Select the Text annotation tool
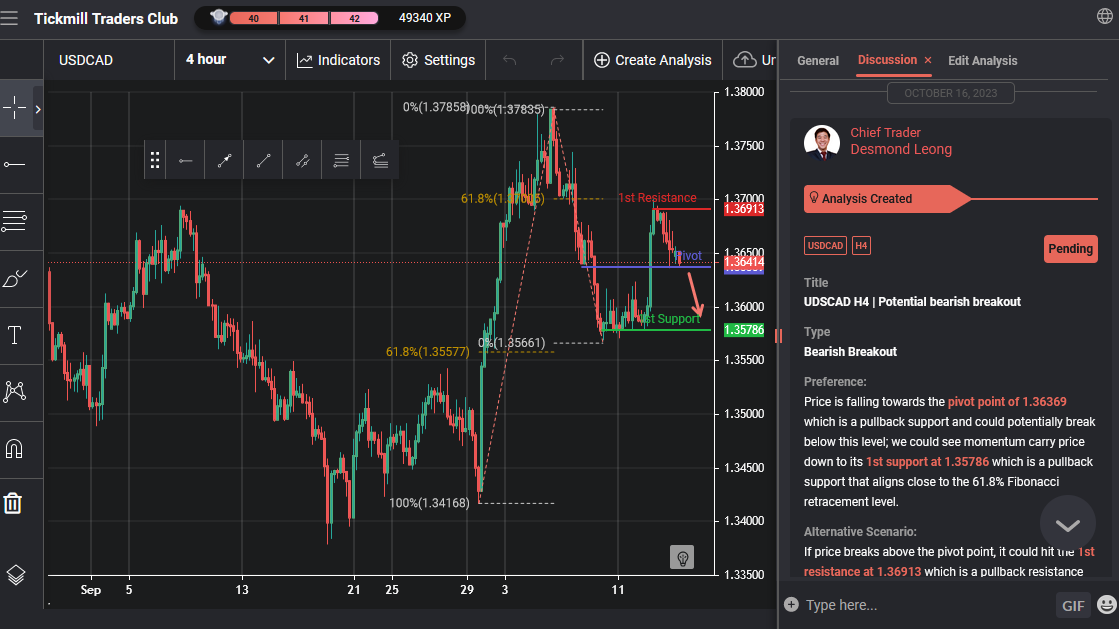The width and height of the screenshot is (1119, 629). point(14,335)
